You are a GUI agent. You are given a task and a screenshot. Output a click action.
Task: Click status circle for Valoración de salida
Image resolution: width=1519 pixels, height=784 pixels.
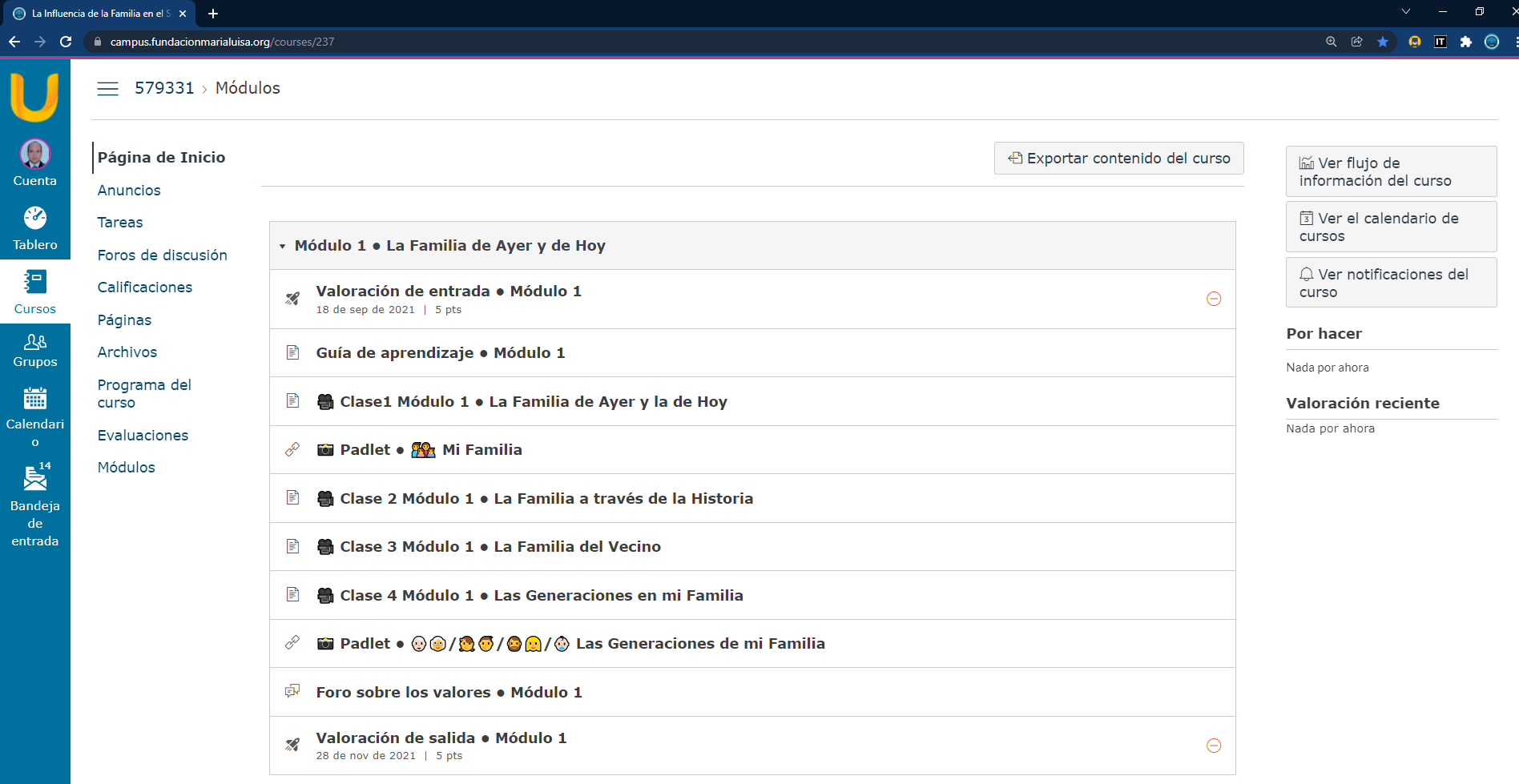click(x=1213, y=746)
